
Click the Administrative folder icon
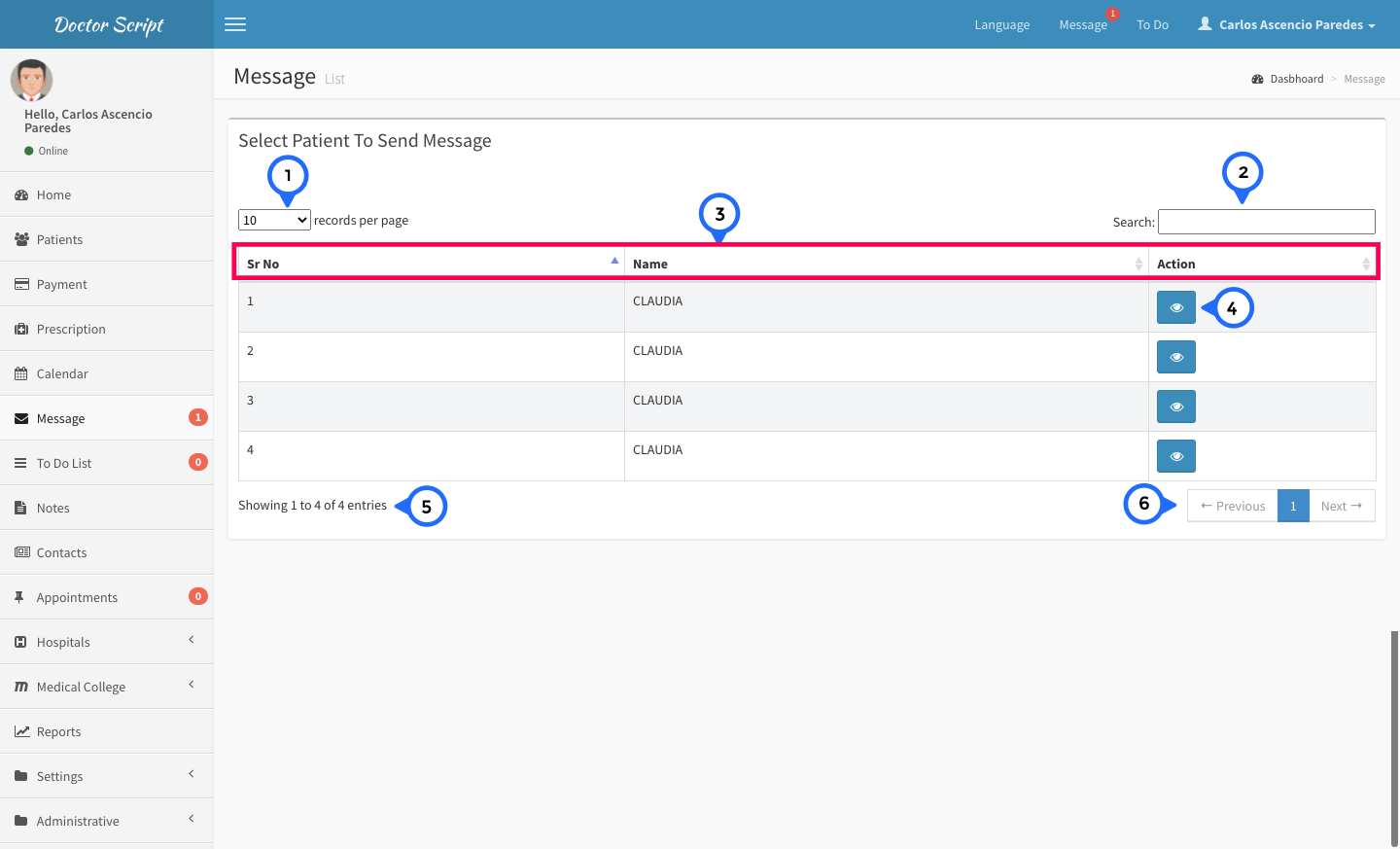21,821
